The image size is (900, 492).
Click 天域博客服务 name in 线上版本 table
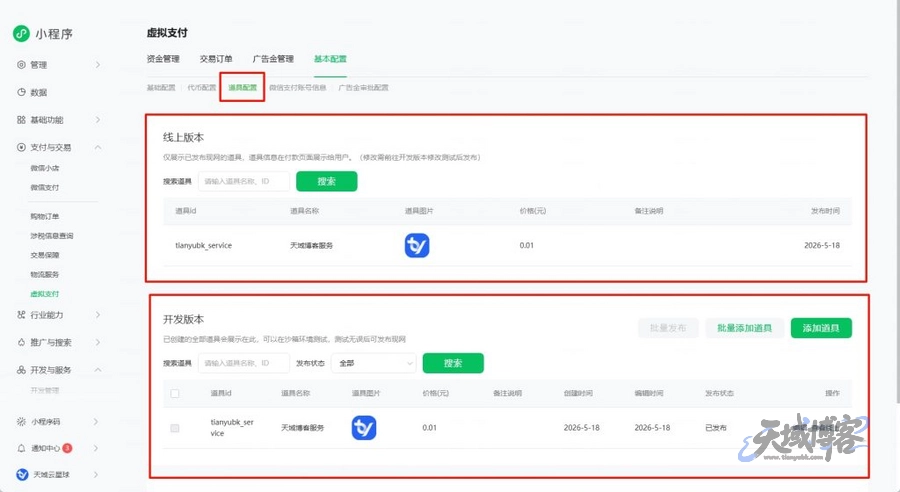tap(311, 245)
